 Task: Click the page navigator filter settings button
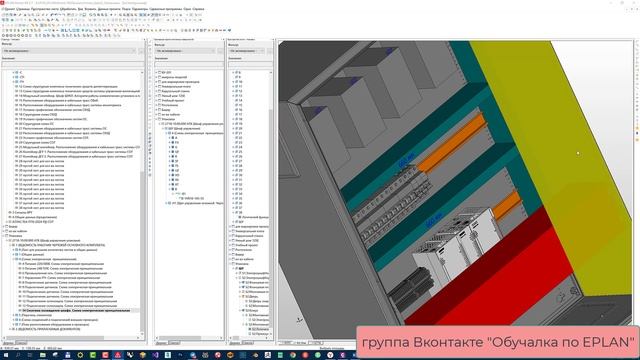141,51
